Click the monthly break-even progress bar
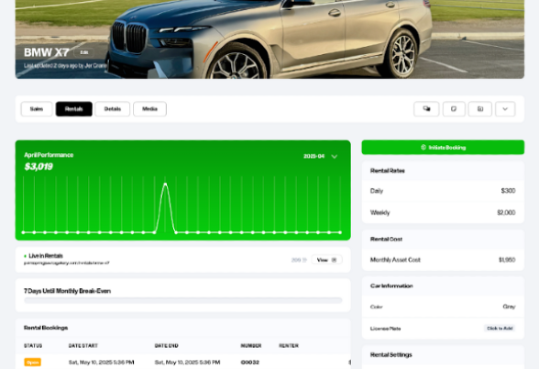The height and width of the screenshot is (369, 539). pos(183,301)
